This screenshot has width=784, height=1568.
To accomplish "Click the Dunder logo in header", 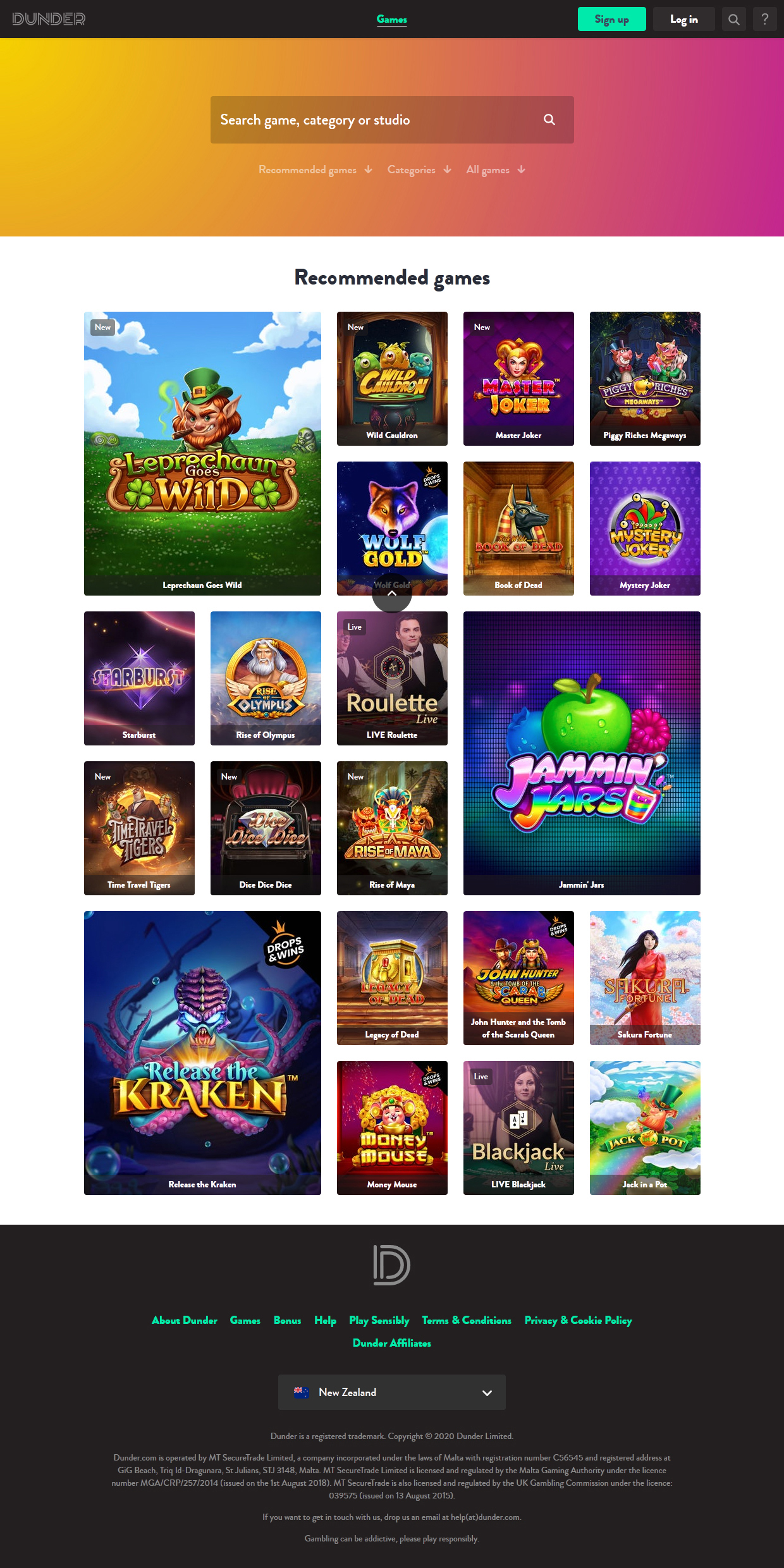I will click(x=49, y=19).
